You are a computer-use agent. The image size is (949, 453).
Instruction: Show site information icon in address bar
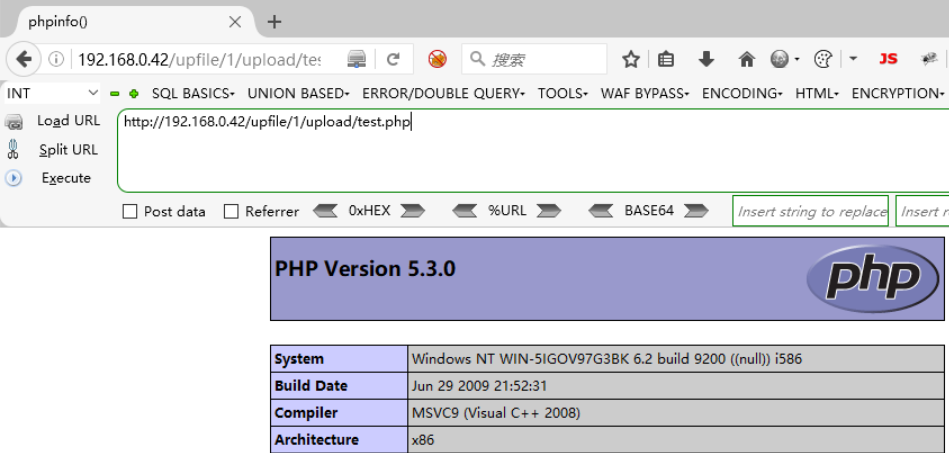[x=56, y=59]
